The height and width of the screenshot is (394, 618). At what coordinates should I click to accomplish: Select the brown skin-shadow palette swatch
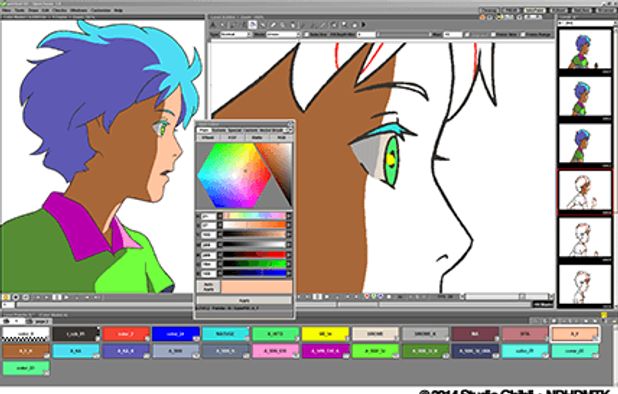[x=26, y=351]
